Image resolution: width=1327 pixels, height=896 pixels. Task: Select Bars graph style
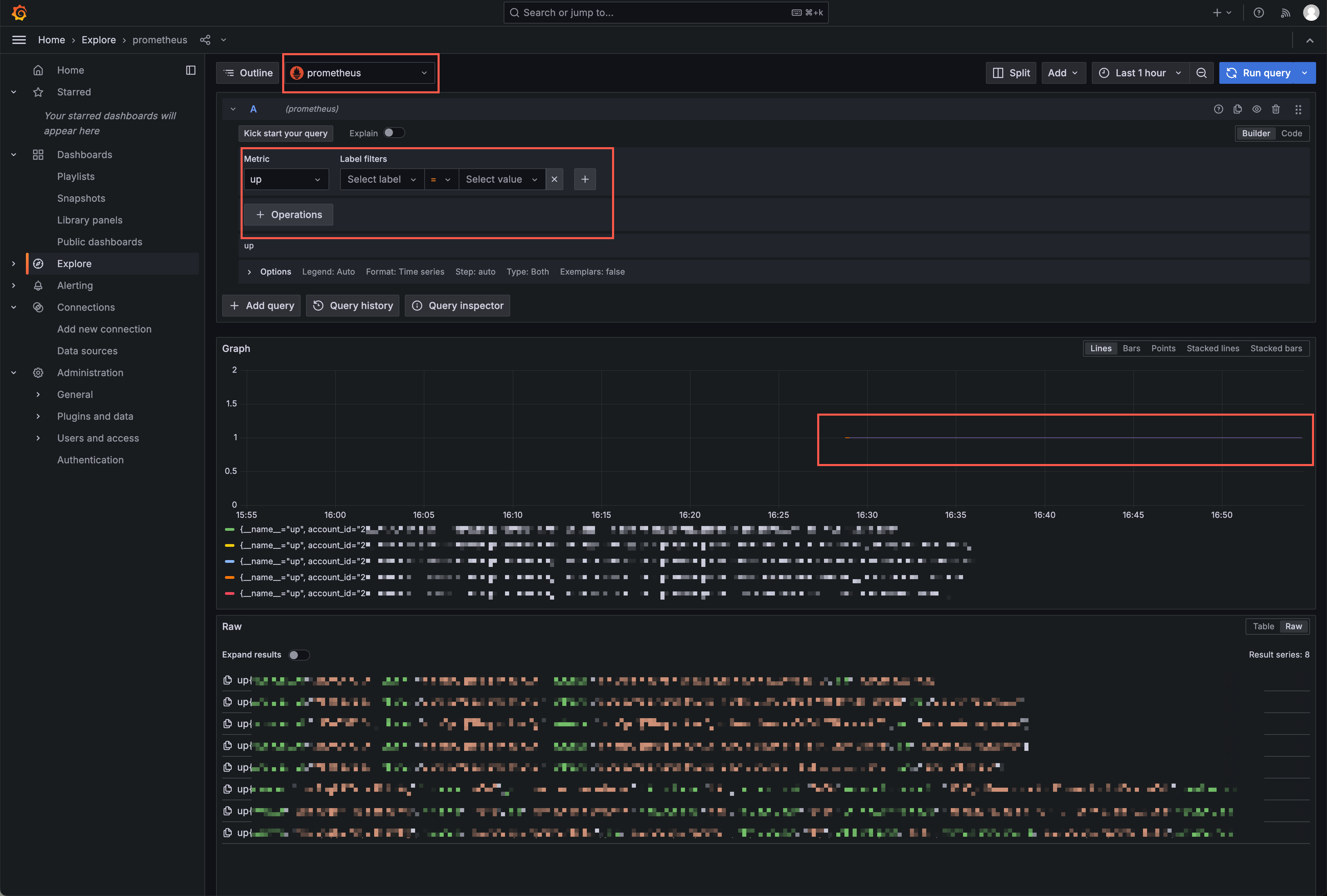[1131, 348]
